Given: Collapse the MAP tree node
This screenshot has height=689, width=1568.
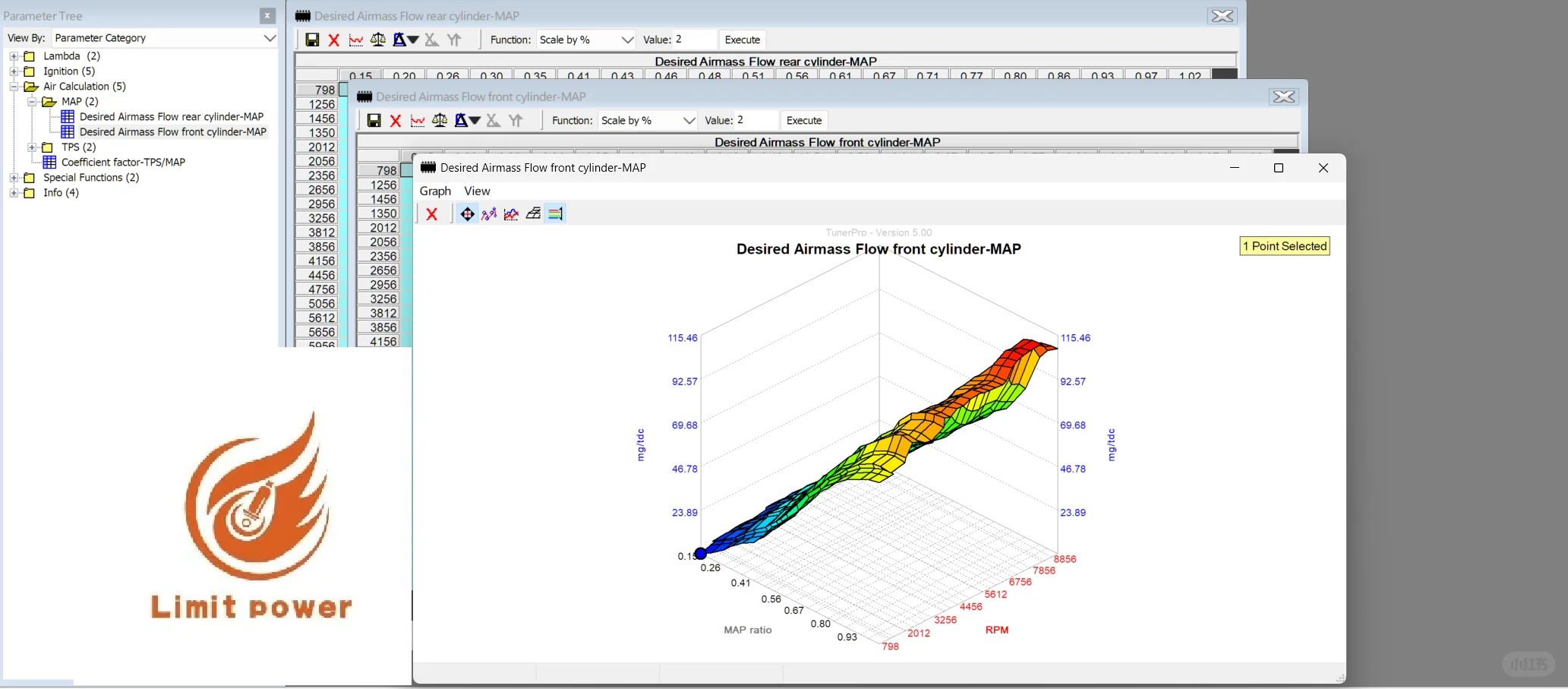Looking at the screenshot, I should [x=32, y=102].
